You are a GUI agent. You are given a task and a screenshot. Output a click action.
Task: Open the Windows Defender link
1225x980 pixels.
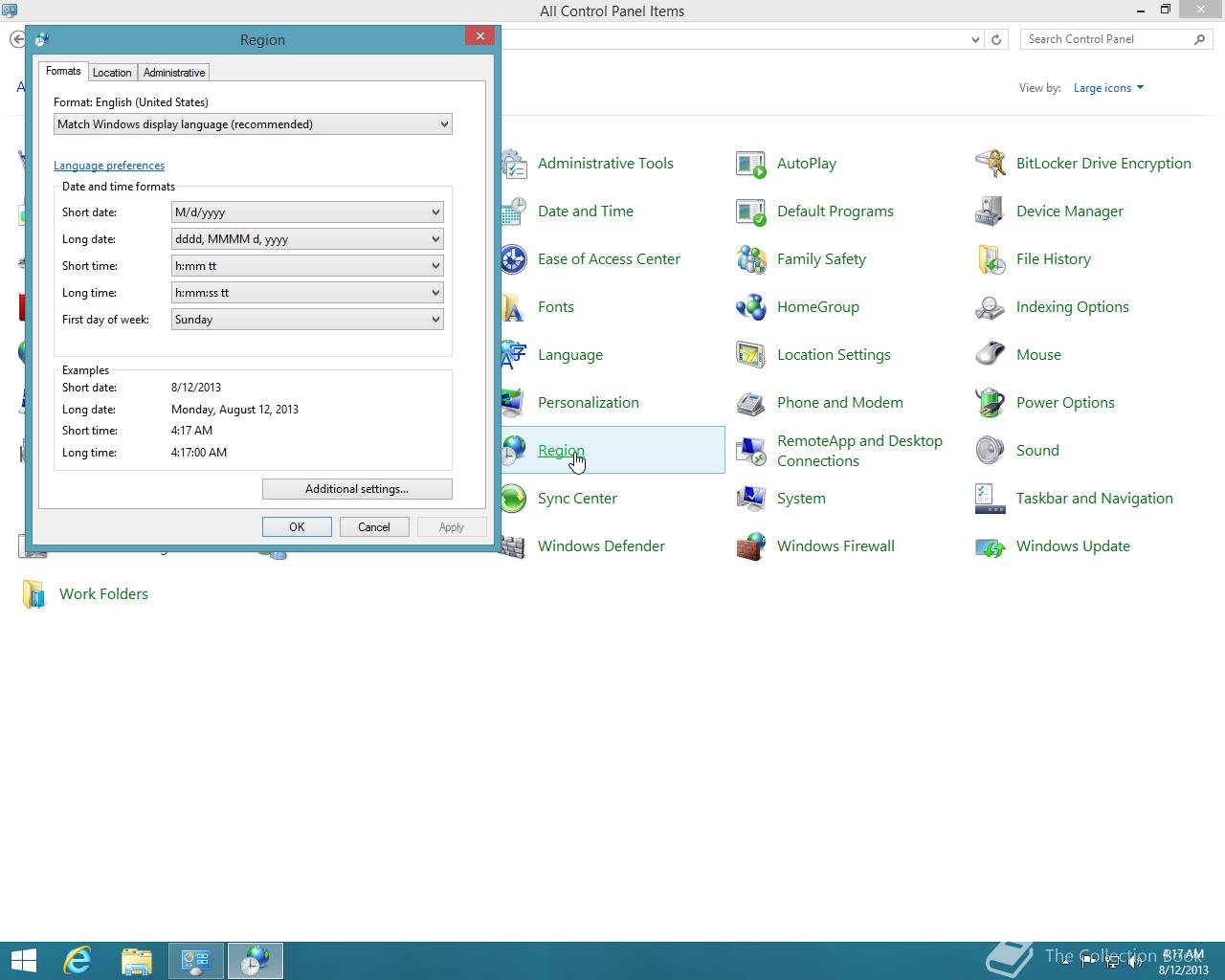click(601, 546)
